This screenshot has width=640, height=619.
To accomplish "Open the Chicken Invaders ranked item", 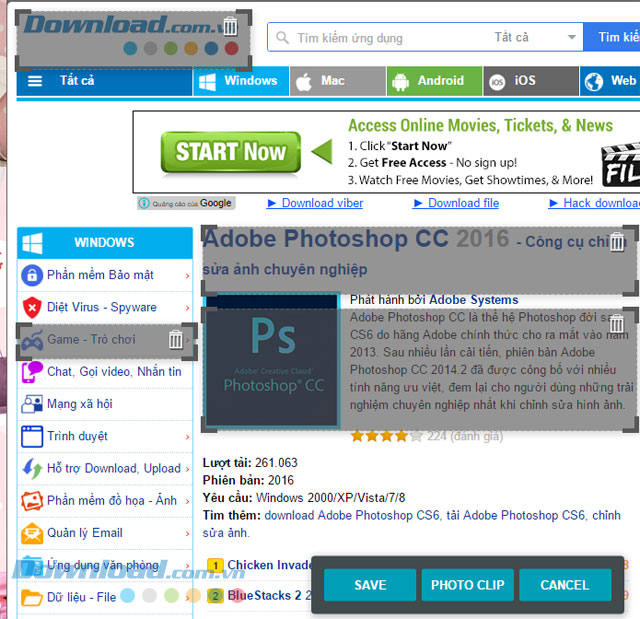I will (x=269, y=565).
